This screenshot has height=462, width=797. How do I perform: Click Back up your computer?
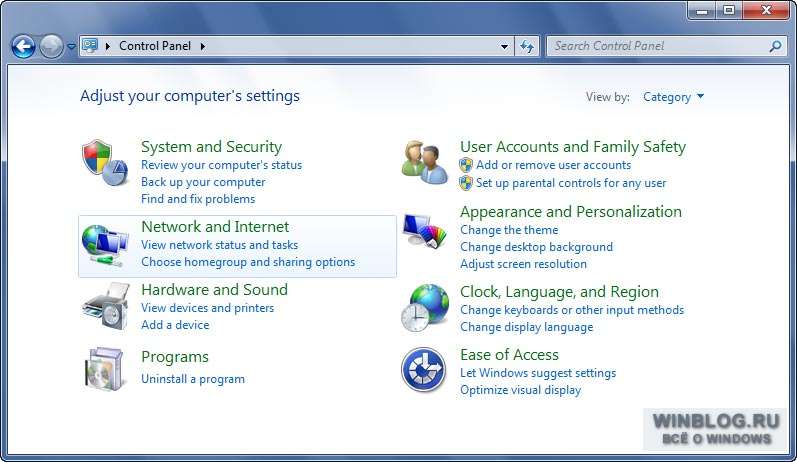click(x=203, y=182)
